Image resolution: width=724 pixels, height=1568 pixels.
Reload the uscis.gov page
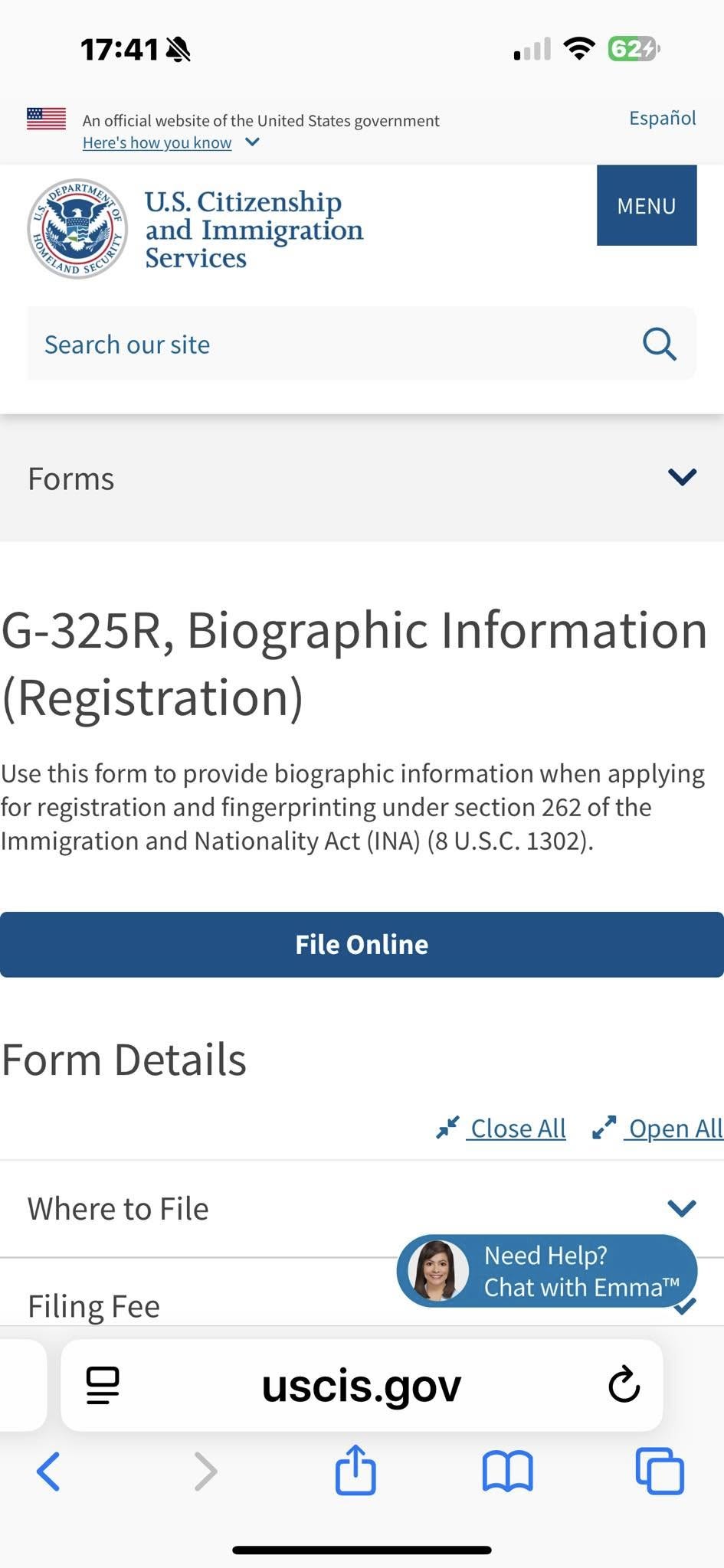tap(624, 1385)
